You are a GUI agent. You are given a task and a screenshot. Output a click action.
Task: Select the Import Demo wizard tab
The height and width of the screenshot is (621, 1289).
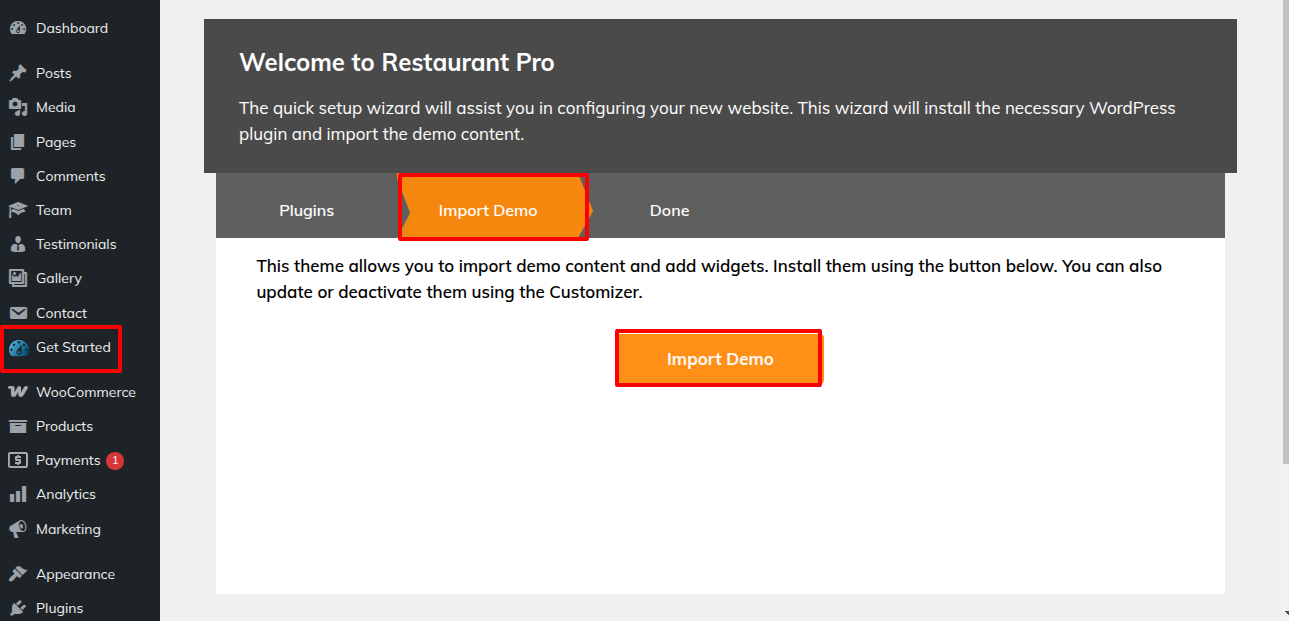coord(490,210)
